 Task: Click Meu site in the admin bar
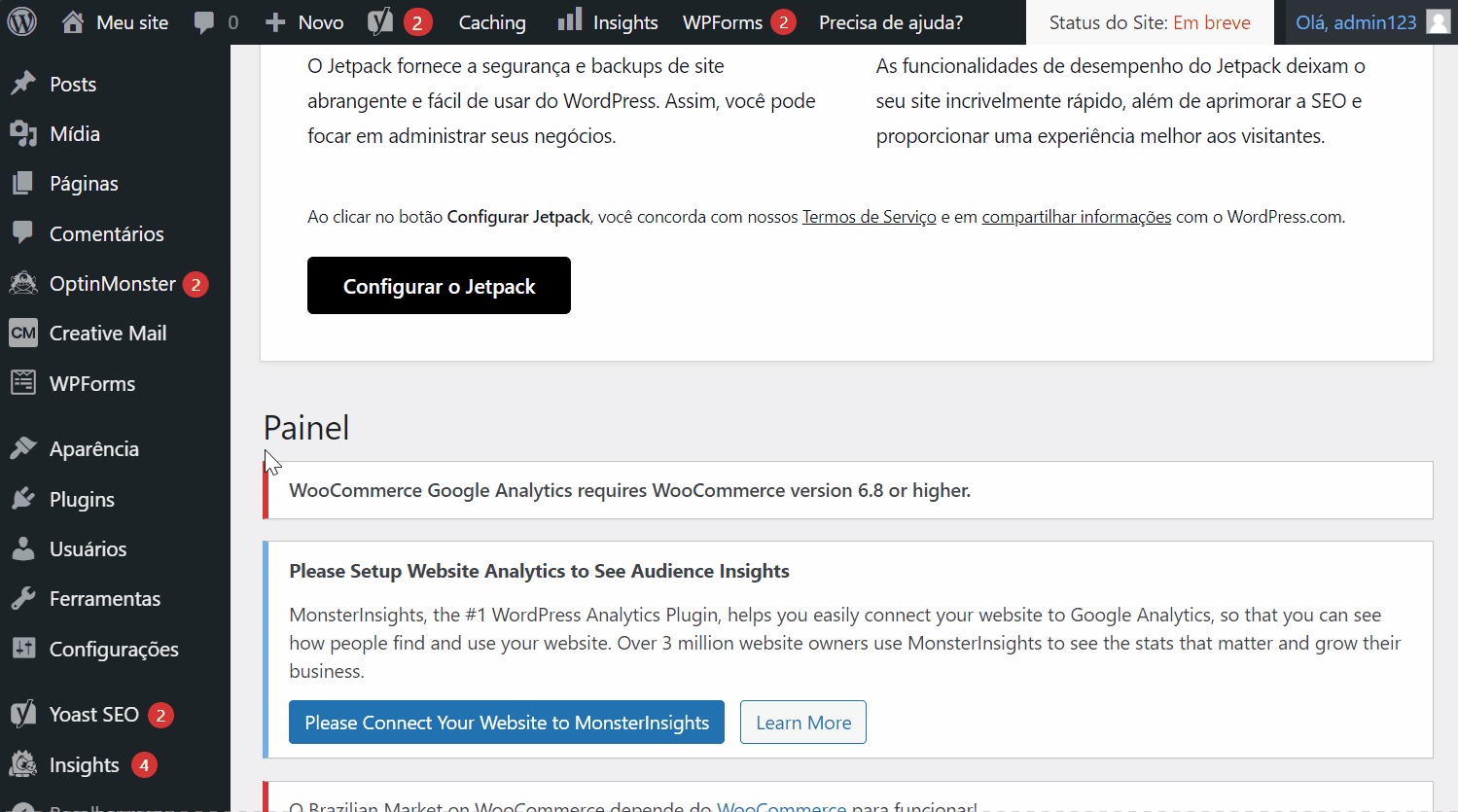132,22
